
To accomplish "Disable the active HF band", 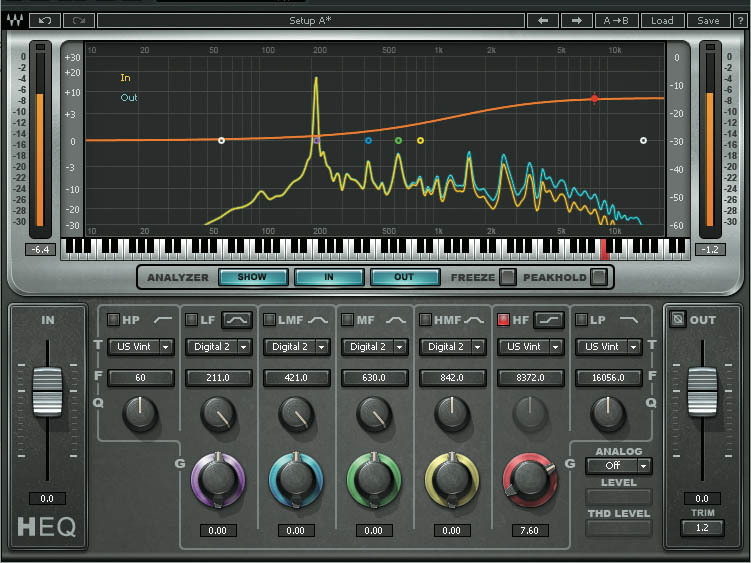I will tap(503, 320).
